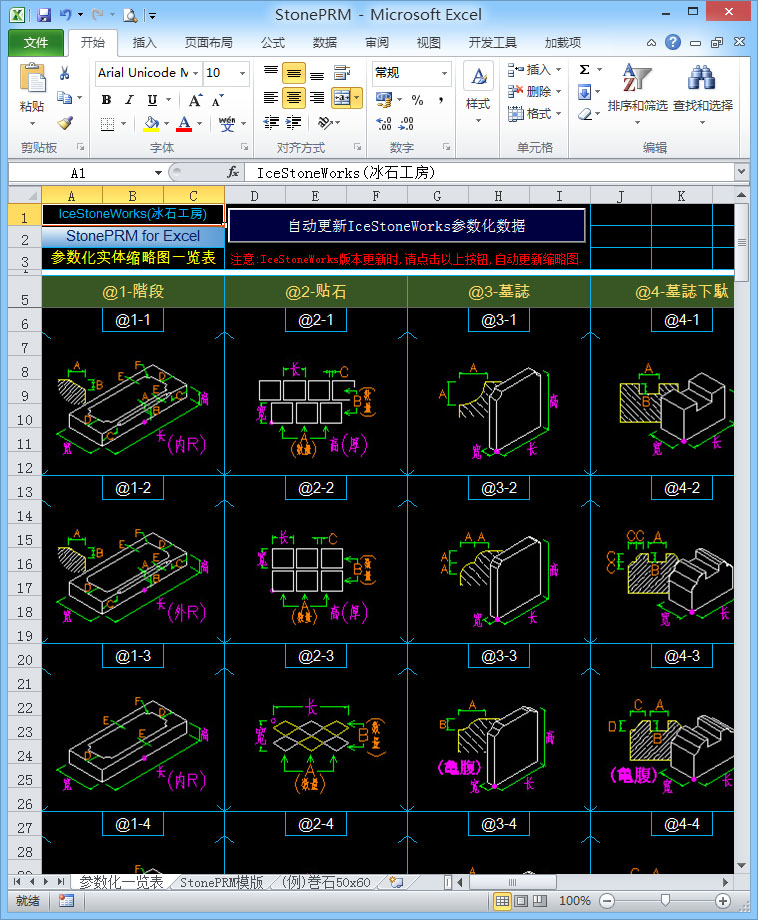Open Name Box dropdown arrow

158,172
